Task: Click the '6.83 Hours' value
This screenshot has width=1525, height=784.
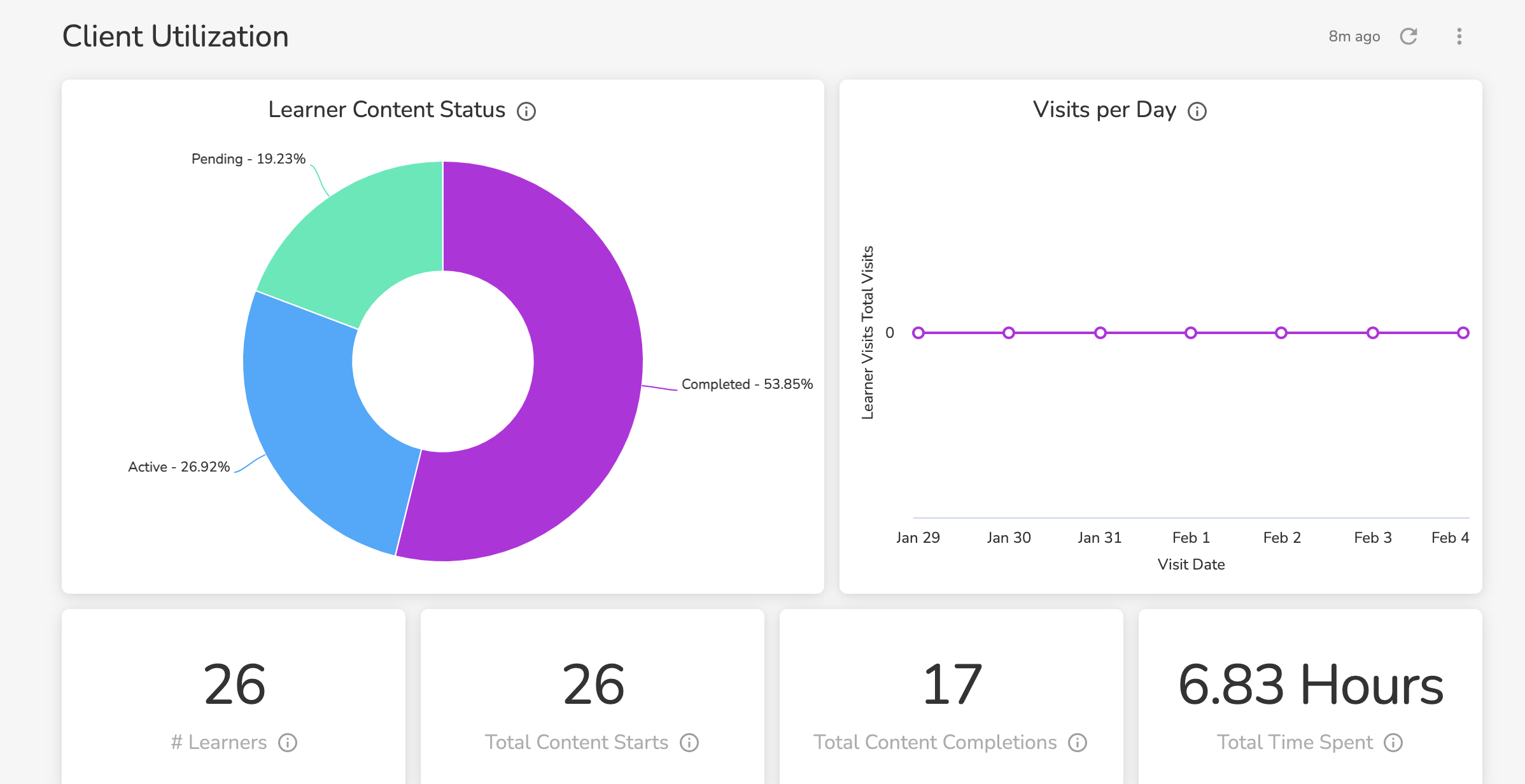Action: (1311, 685)
